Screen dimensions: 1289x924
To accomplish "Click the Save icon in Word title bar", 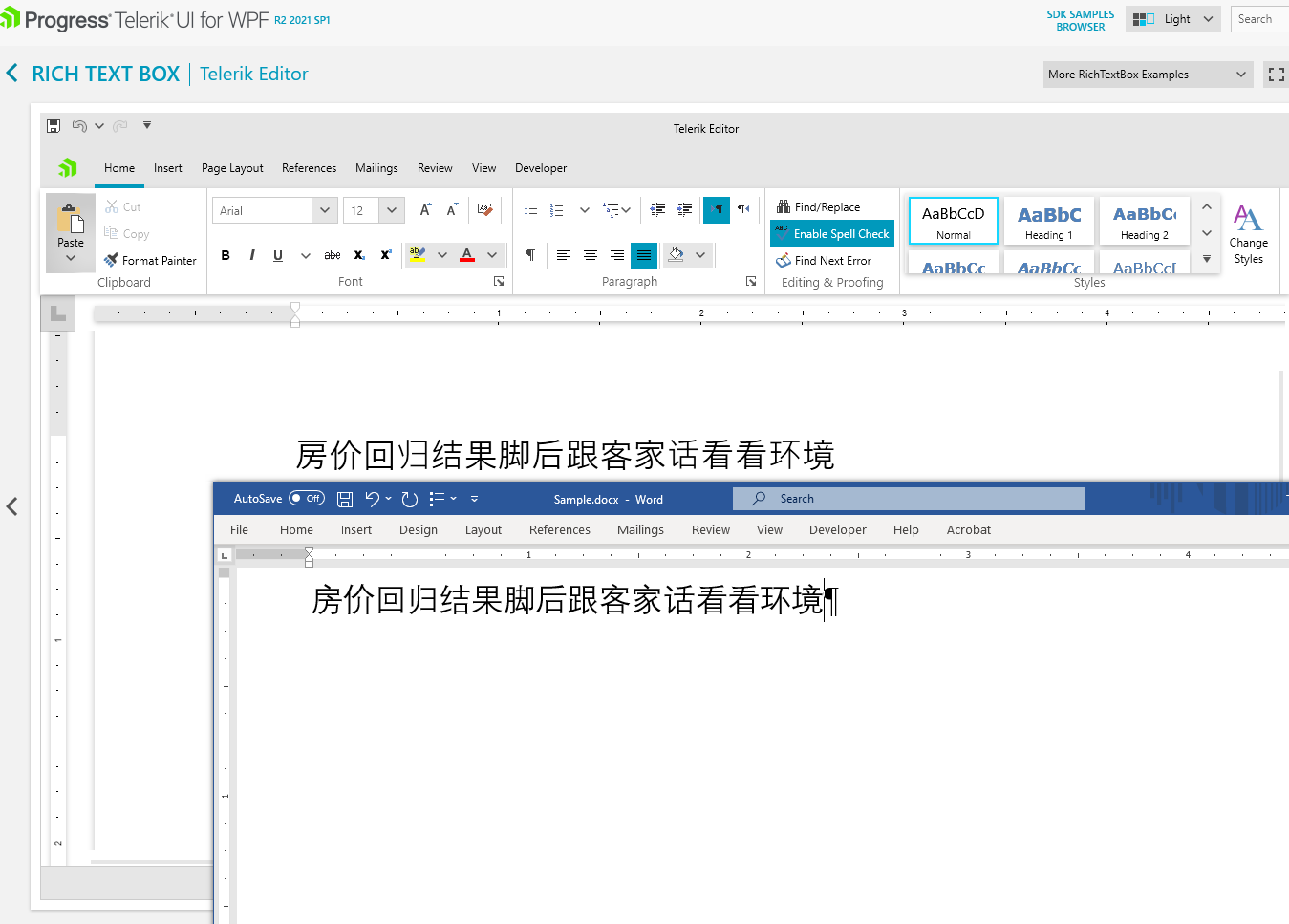I will (x=345, y=499).
